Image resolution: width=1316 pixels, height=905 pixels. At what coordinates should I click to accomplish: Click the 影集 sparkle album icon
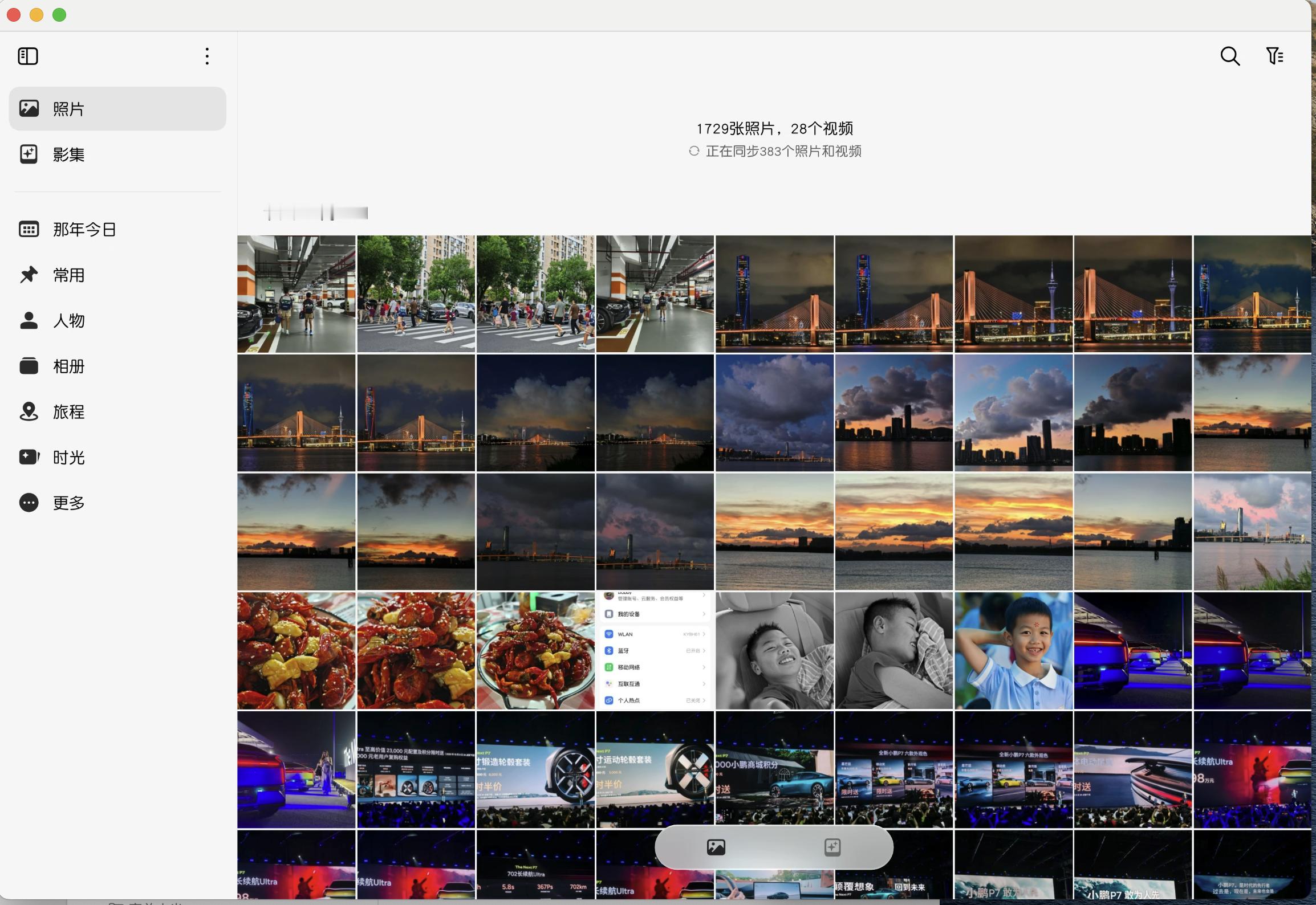click(29, 154)
